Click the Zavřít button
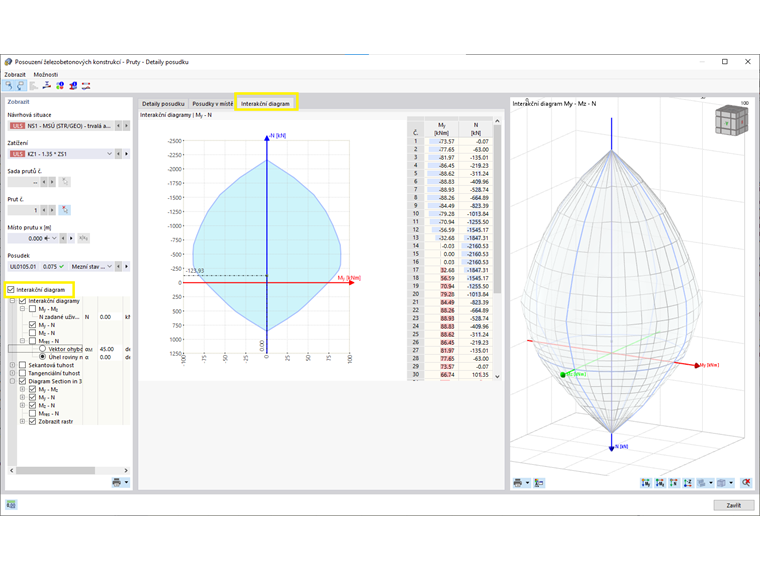Image resolution: width=760 pixels, height=570 pixels. click(x=733, y=505)
